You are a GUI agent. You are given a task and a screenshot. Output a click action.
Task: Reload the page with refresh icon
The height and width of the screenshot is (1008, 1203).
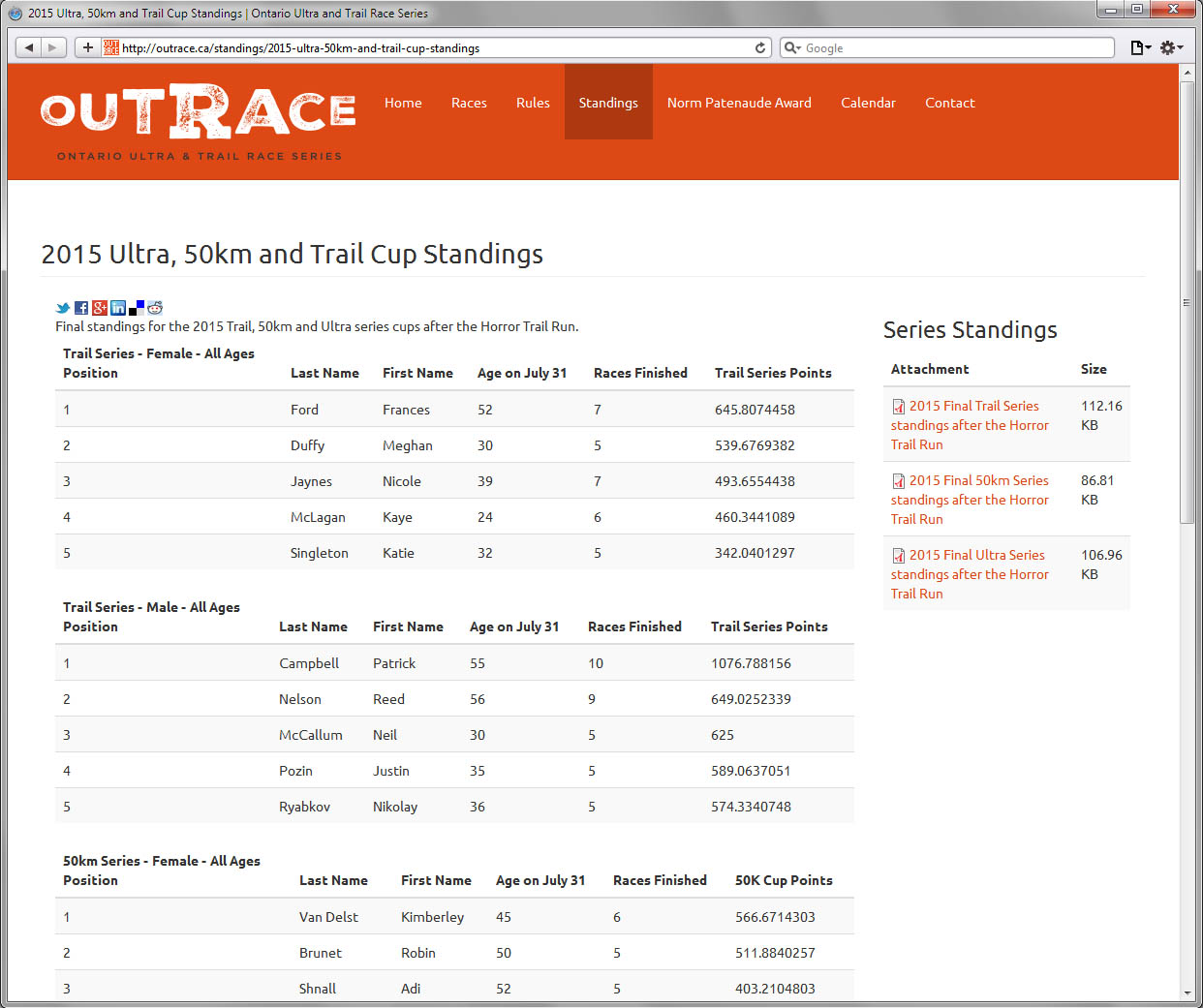pos(760,47)
